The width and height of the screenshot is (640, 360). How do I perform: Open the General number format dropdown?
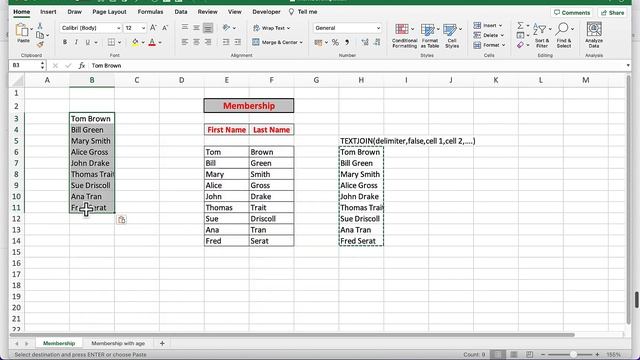378,28
